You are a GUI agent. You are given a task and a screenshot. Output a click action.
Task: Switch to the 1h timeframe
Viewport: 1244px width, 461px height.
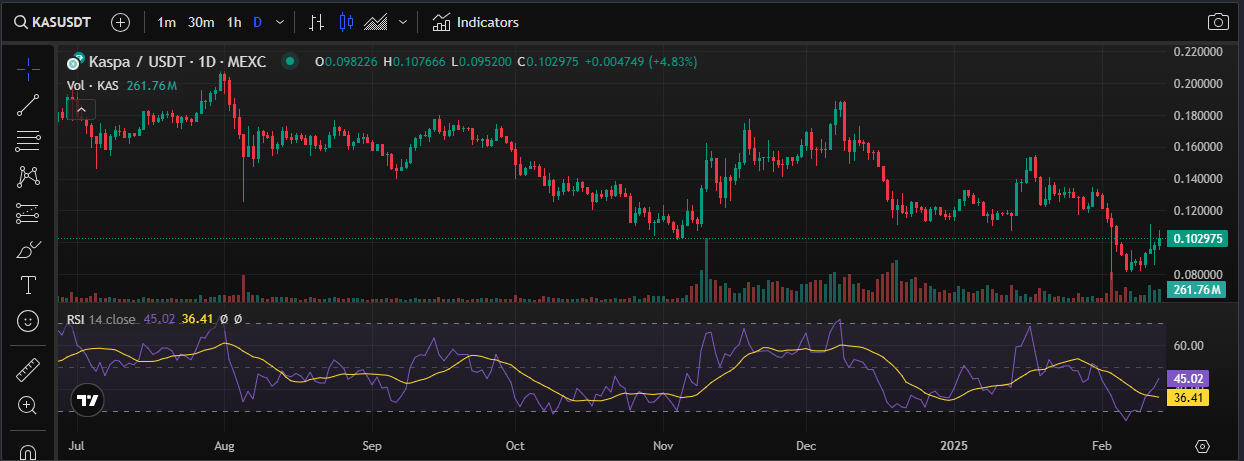tap(233, 22)
